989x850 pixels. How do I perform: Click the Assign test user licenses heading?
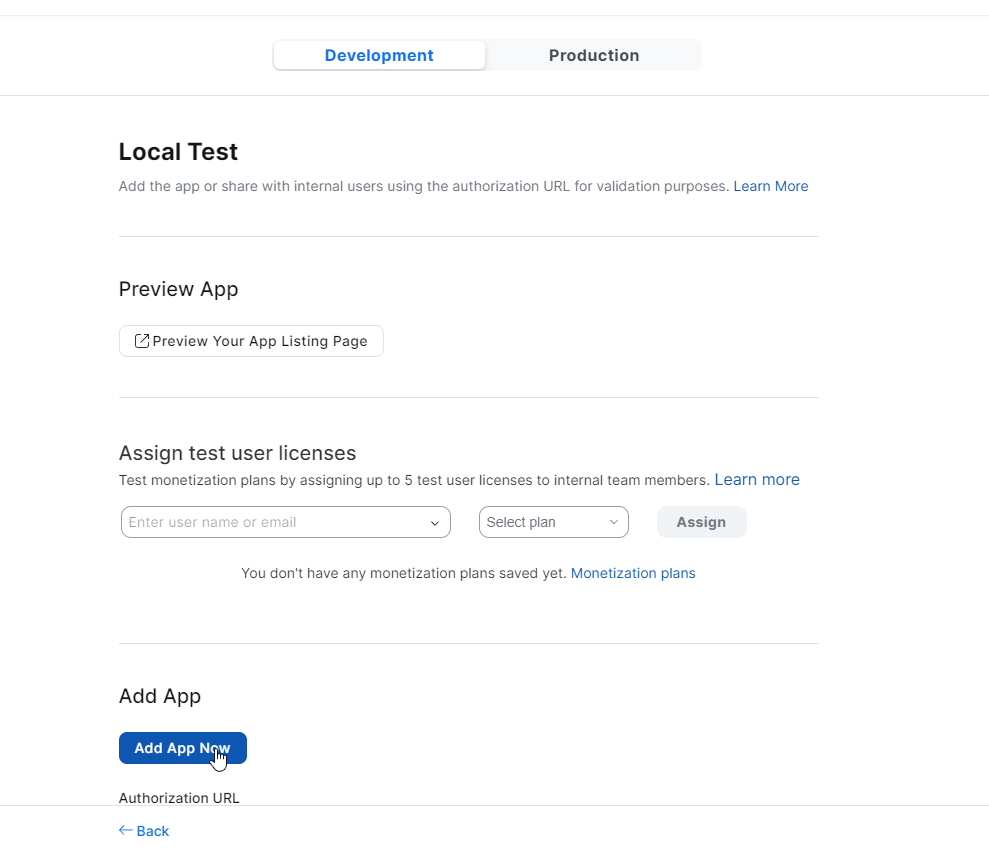pos(237,453)
